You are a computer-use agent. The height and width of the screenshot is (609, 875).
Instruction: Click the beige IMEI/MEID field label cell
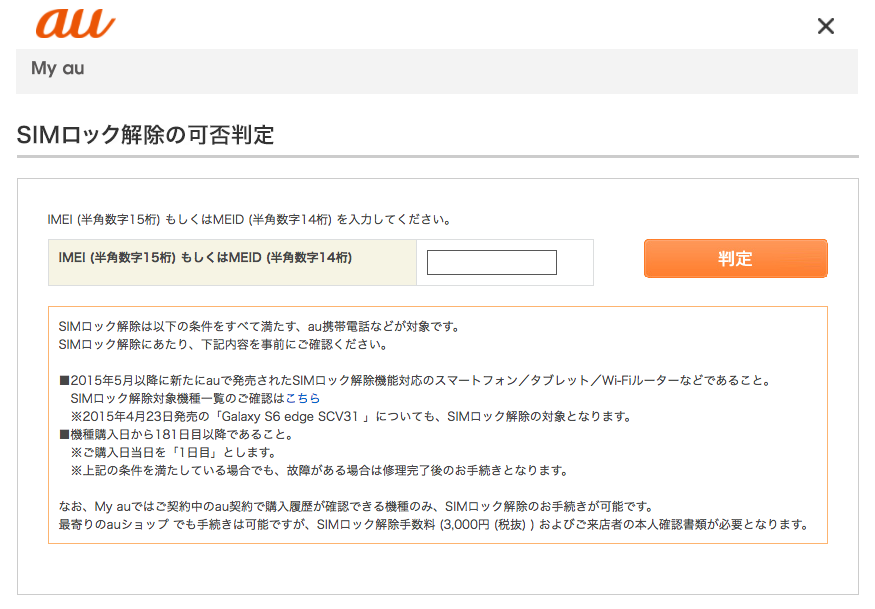232,262
